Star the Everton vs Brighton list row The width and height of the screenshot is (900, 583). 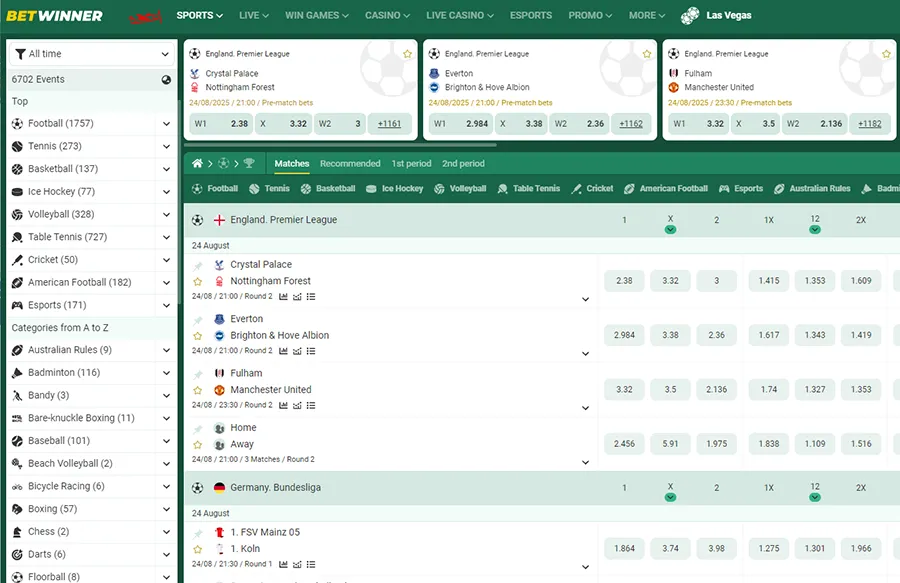tap(197, 336)
